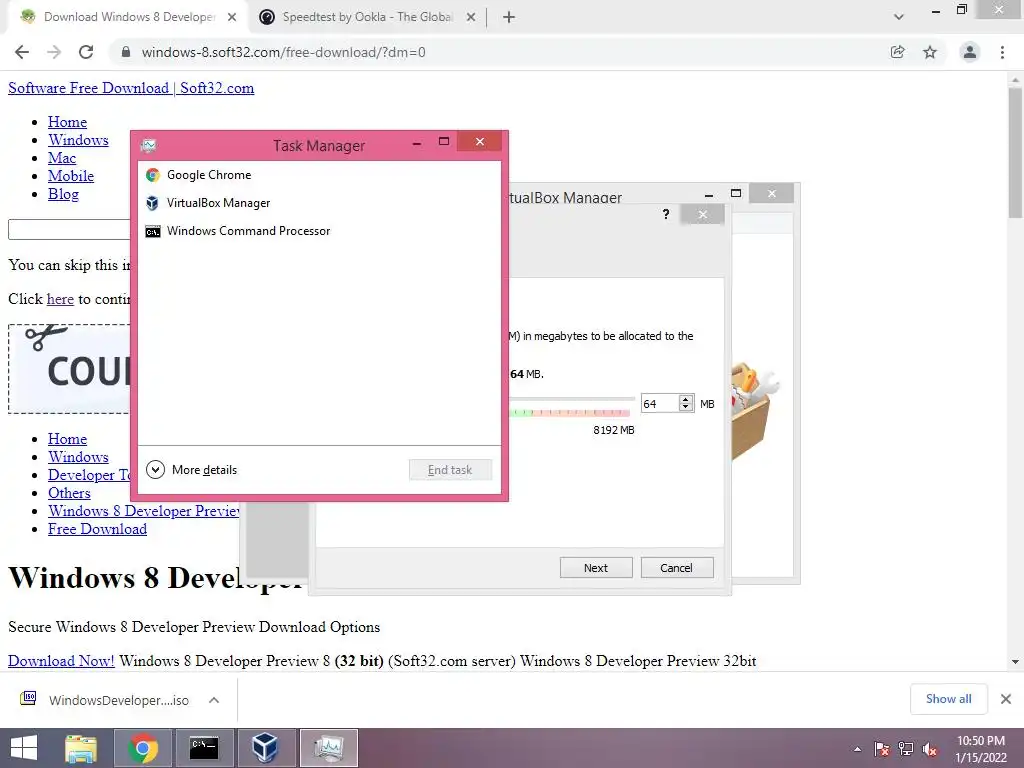Screen dimensions: 1024x768
Task: Share this page using the share icon
Action: [898, 52]
